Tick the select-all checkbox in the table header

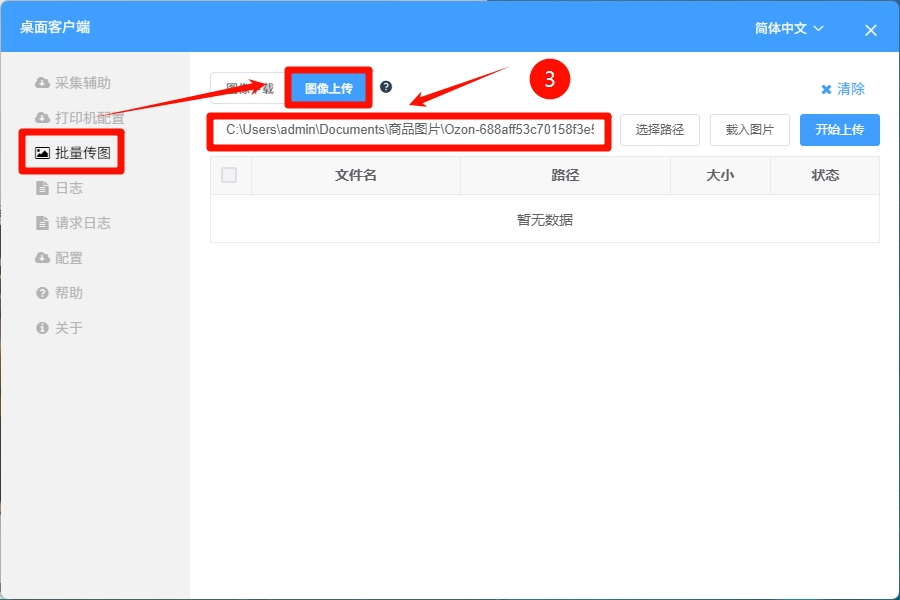(x=229, y=175)
